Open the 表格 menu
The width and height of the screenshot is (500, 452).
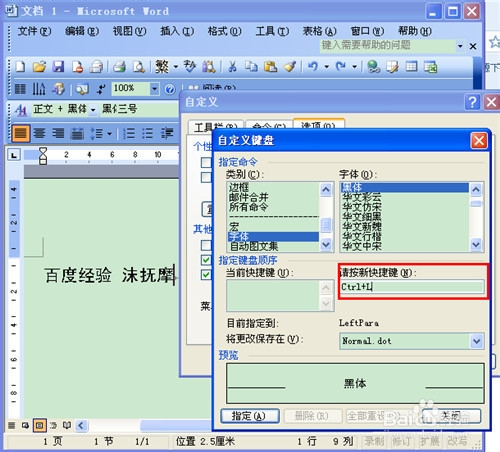(319, 31)
